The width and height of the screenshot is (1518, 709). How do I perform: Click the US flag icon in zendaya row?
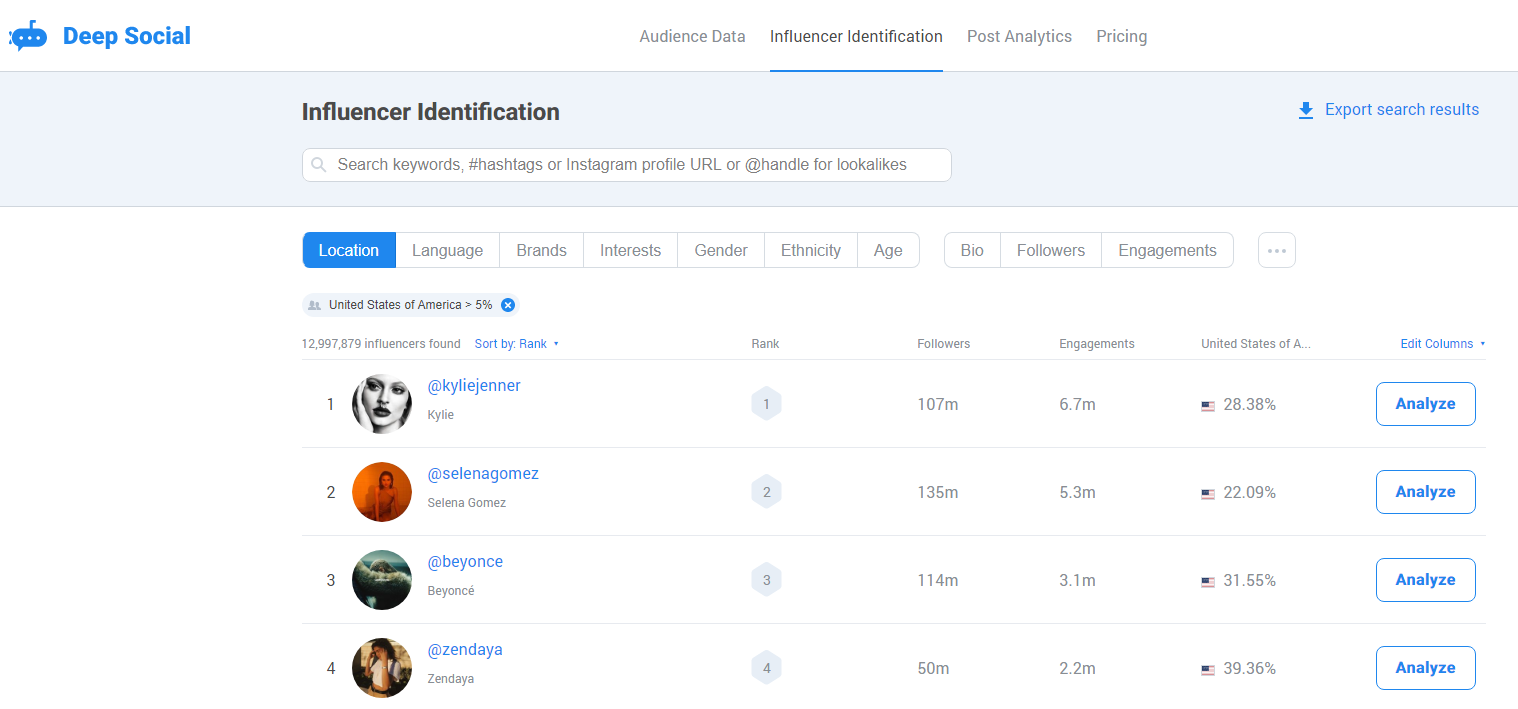1208,670
